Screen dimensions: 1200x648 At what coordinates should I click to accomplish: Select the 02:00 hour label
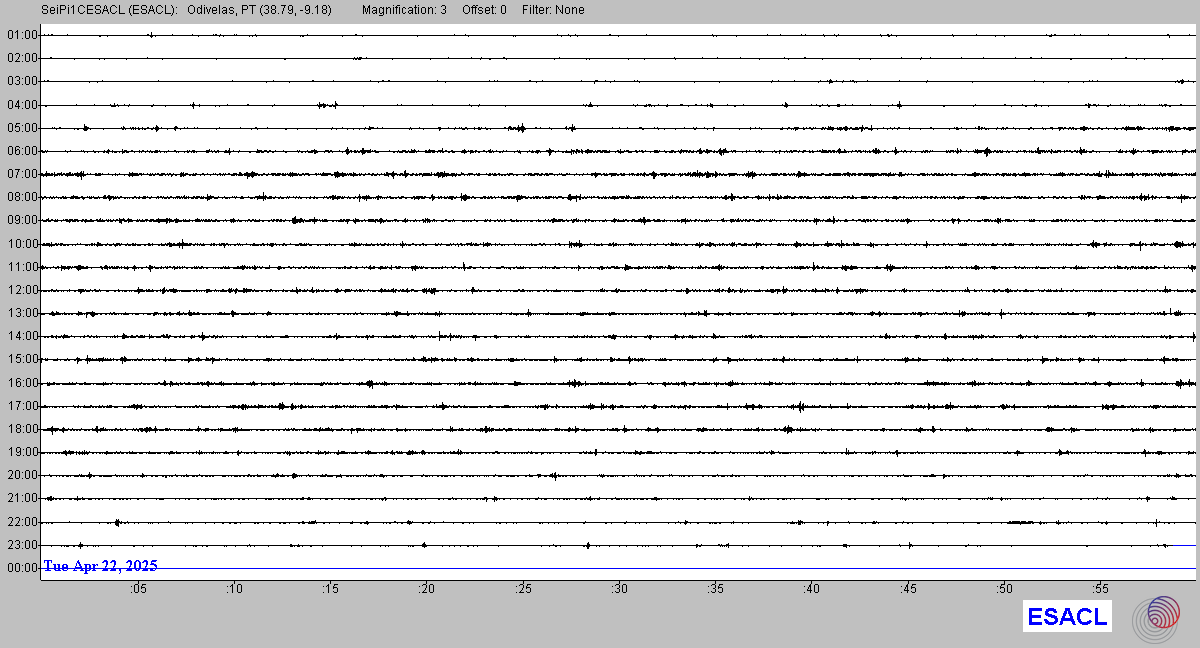pyautogui.click(x=22, y=58)
